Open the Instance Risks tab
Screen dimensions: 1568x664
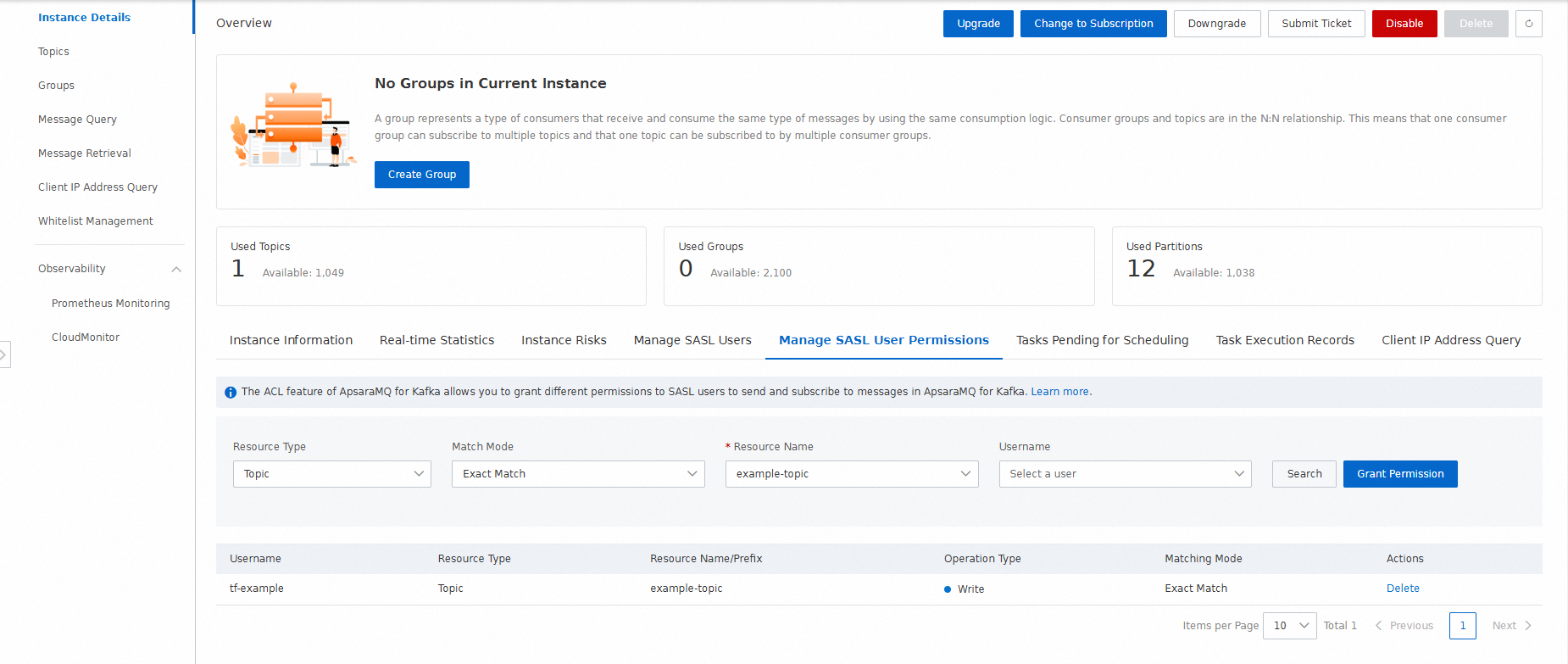click(564, 340)
